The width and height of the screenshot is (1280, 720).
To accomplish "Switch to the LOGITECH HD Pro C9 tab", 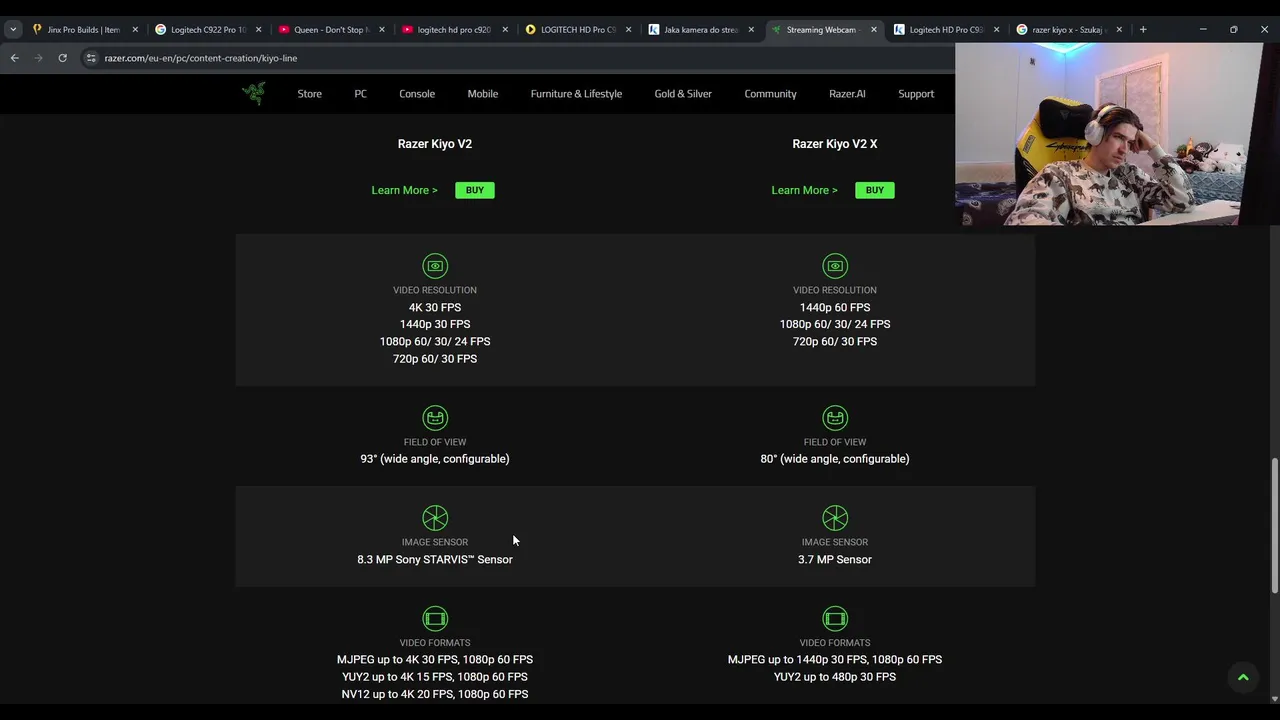I will (x=575, y=30).
